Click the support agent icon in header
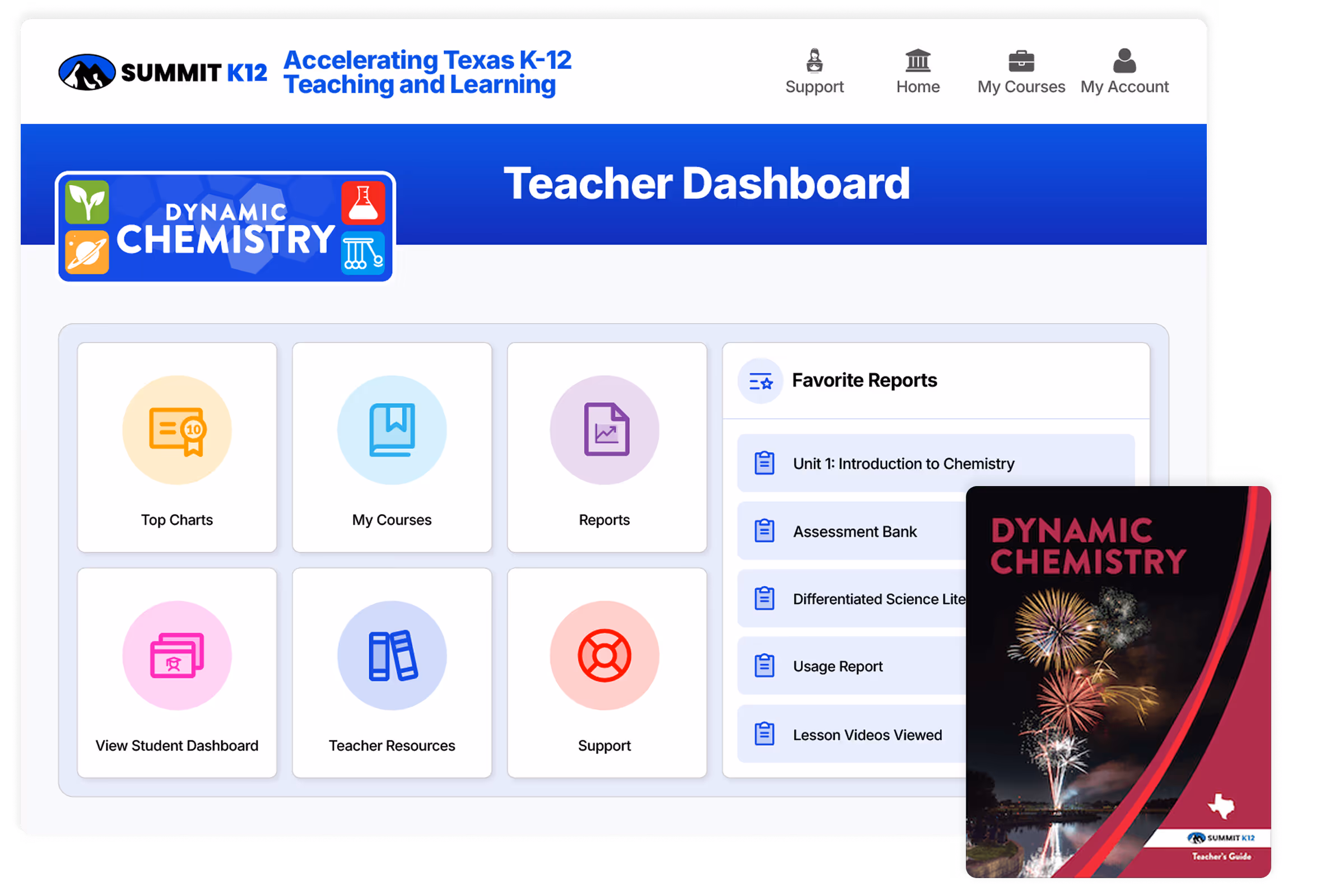 click(814, 60)
